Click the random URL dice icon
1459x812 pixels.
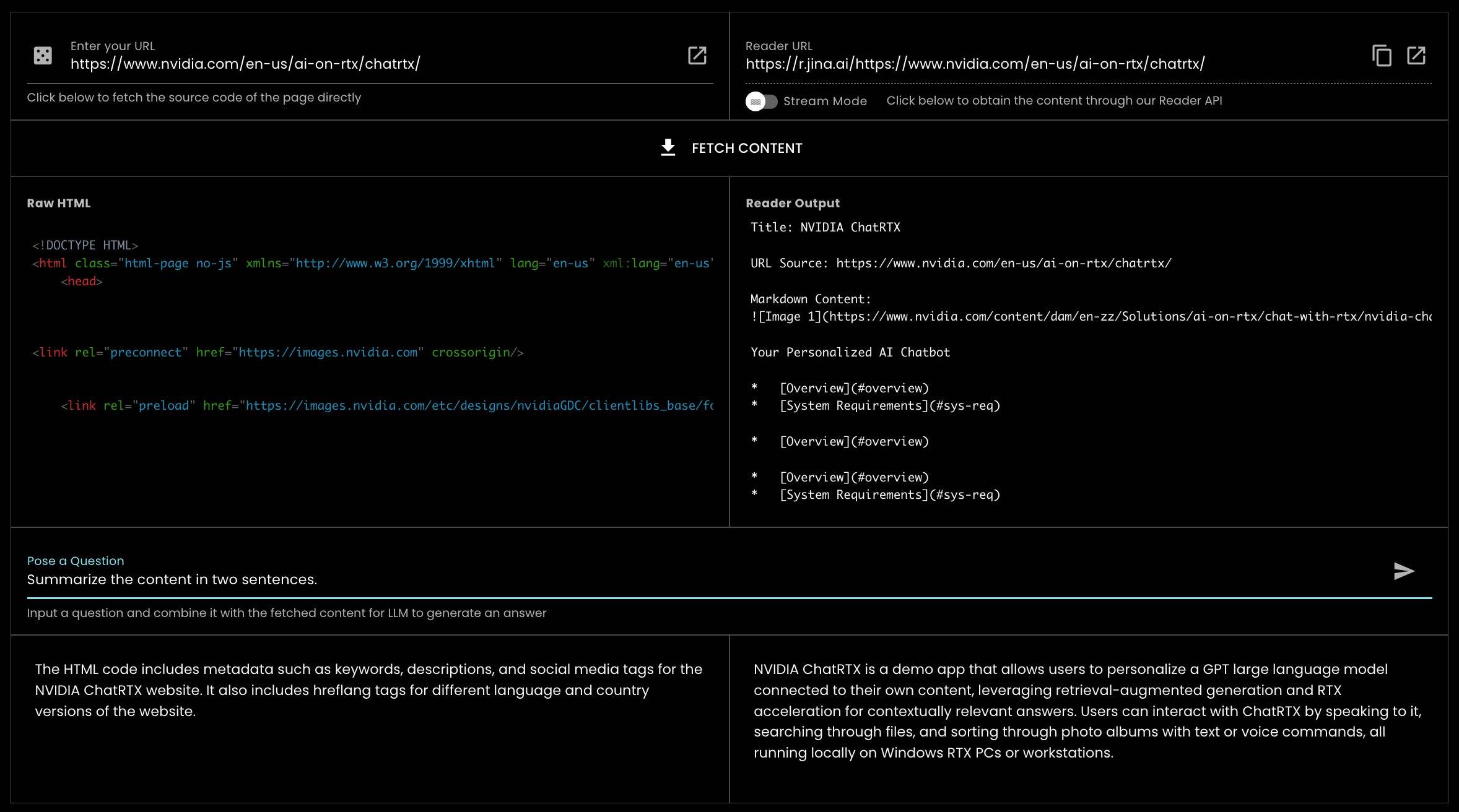click(43, 56)
